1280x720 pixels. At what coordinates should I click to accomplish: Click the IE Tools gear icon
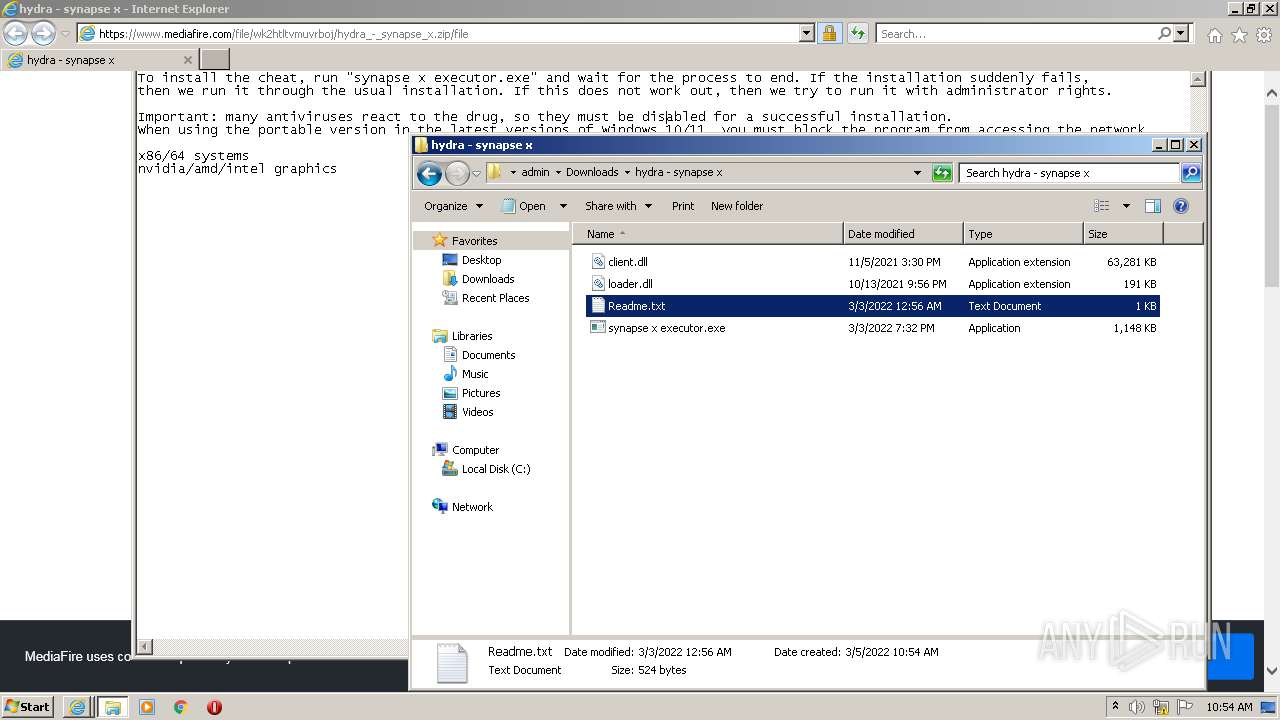point(1264,35)
